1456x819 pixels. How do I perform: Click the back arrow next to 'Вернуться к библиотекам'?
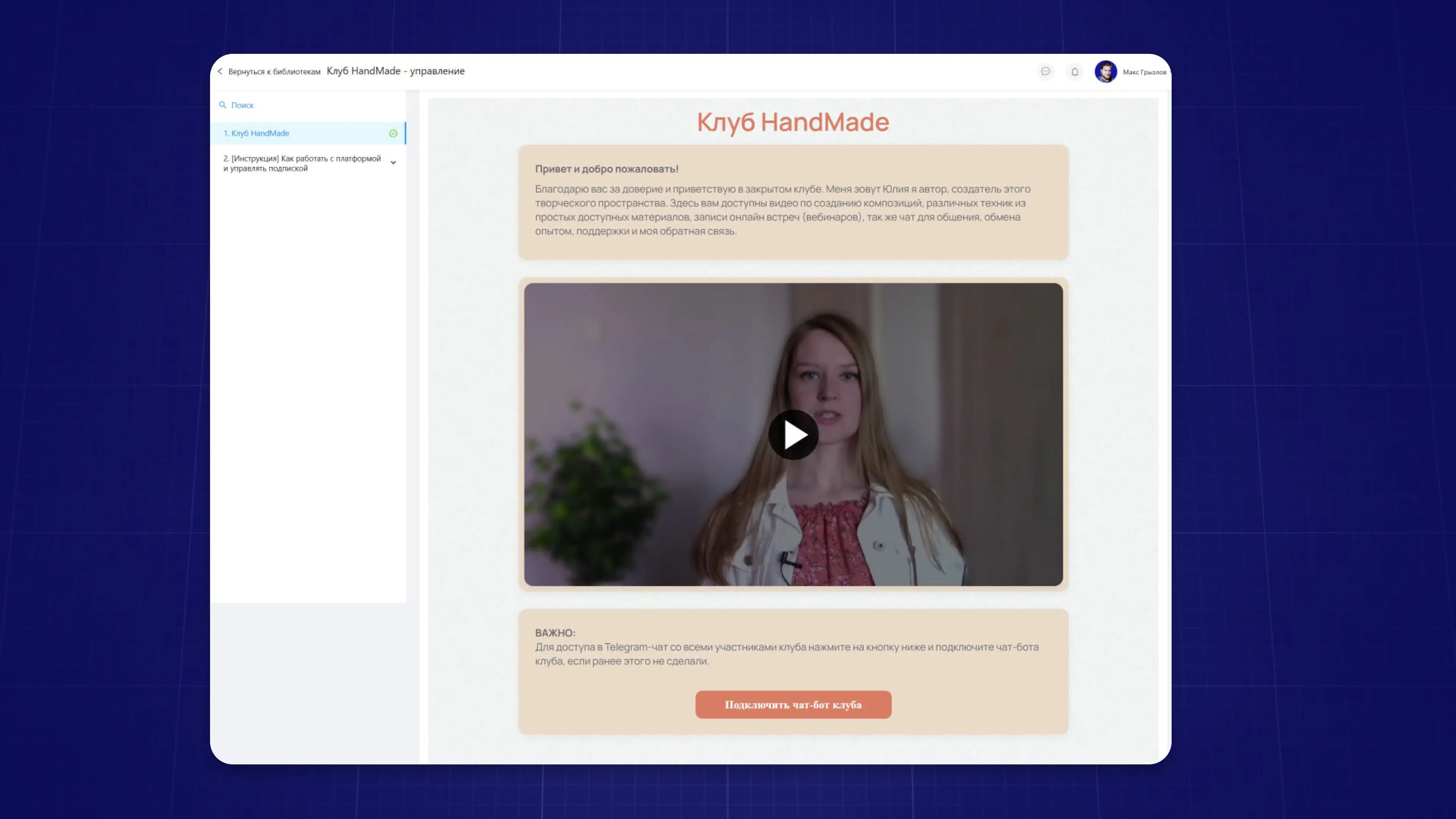[220, 71]
